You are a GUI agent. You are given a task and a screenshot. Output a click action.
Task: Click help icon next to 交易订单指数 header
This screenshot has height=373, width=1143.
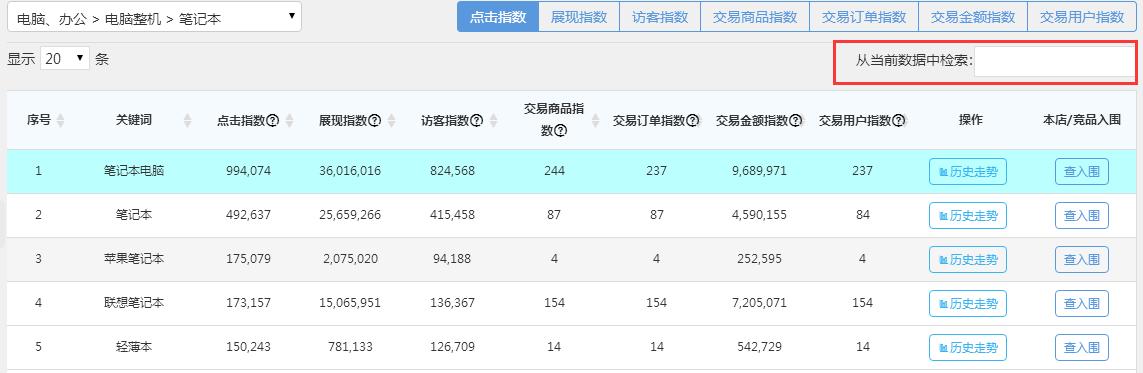693,121
